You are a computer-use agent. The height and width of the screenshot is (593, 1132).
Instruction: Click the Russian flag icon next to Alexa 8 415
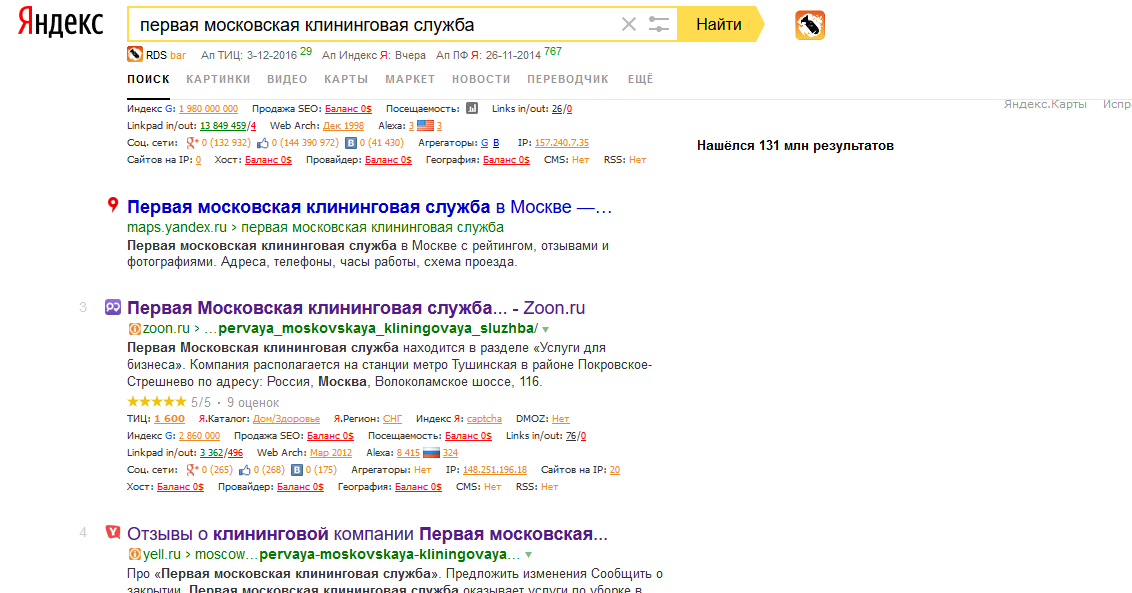click(431, 453)
